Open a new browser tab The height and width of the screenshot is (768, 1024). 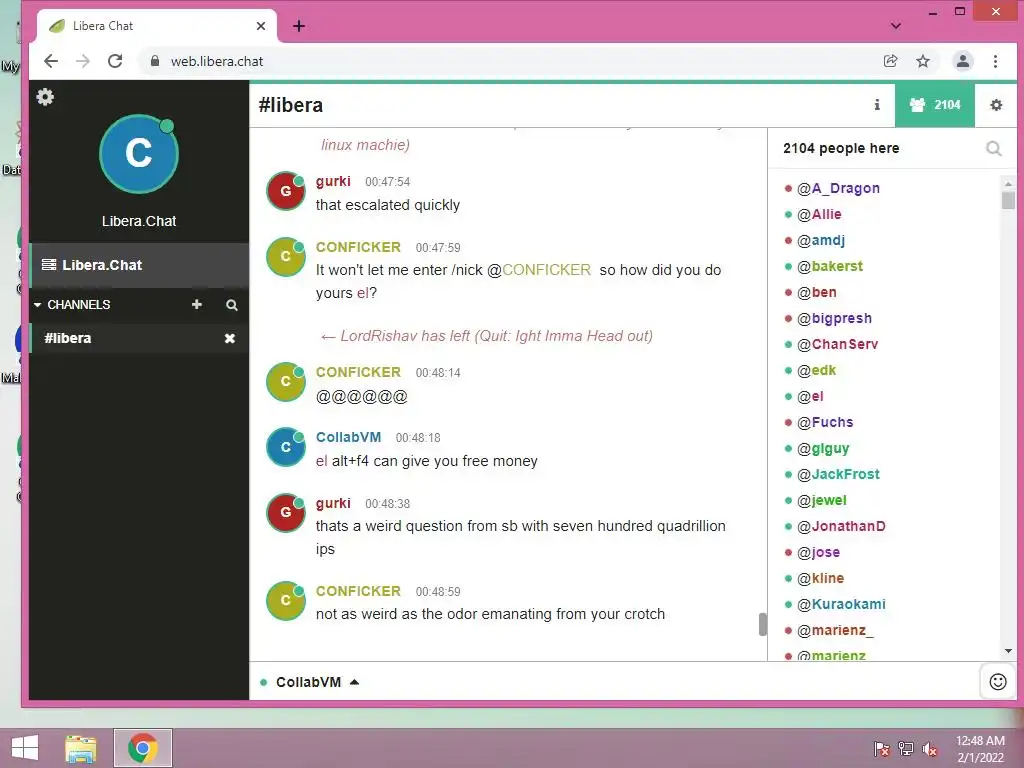pos(299,26)
